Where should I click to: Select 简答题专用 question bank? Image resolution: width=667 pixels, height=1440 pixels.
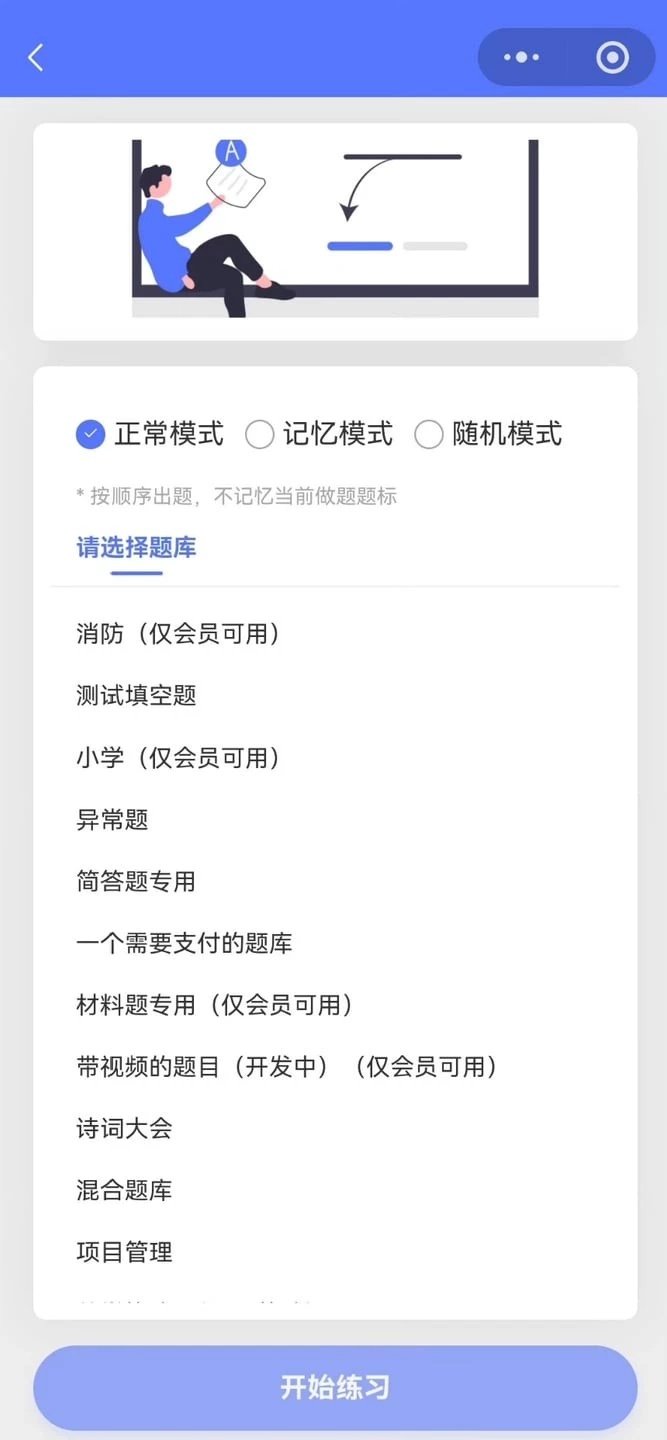point(335,881)
